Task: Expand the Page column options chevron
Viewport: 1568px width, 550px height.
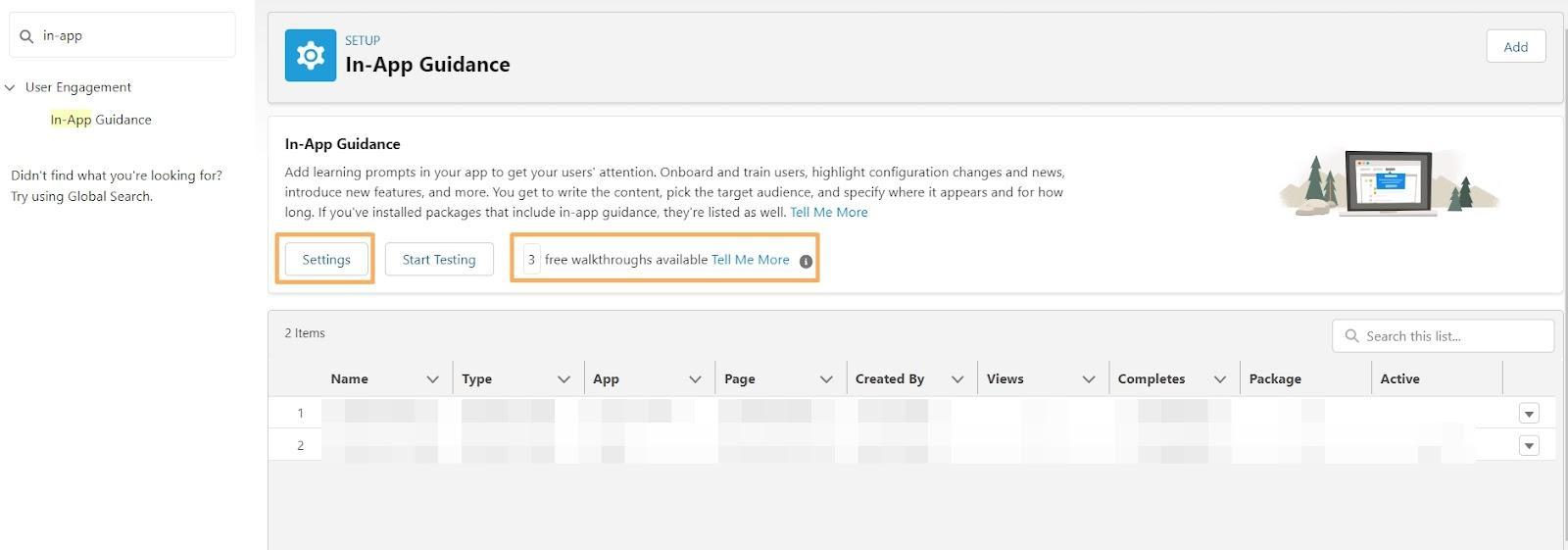Action: click(826, 379)
